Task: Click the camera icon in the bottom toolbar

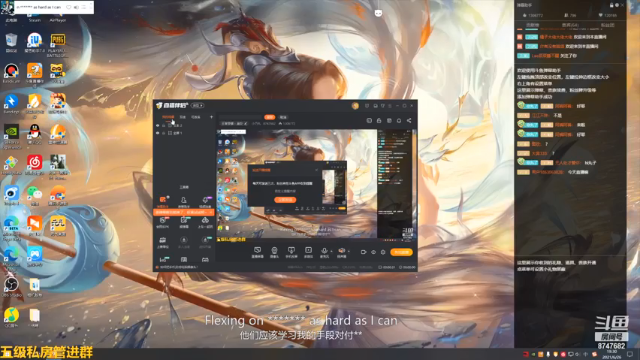Action: tap(274, 250)
